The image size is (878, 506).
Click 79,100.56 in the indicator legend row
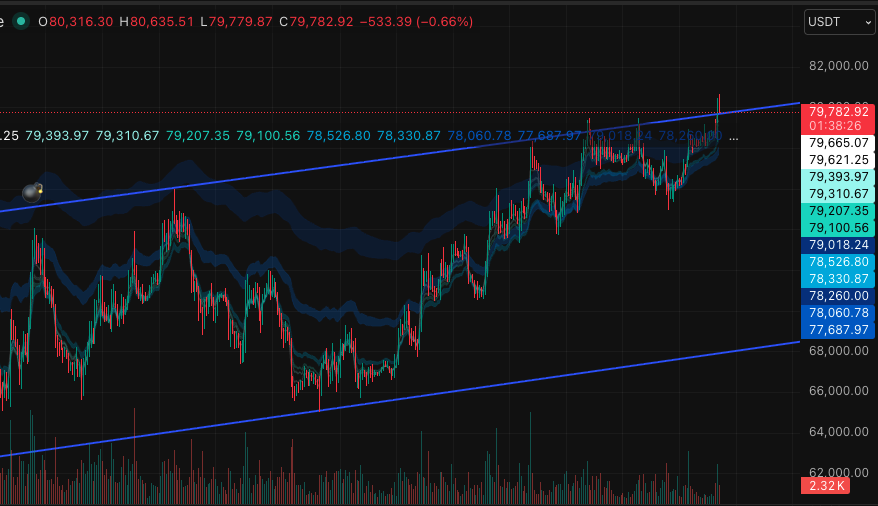[268, 136]
